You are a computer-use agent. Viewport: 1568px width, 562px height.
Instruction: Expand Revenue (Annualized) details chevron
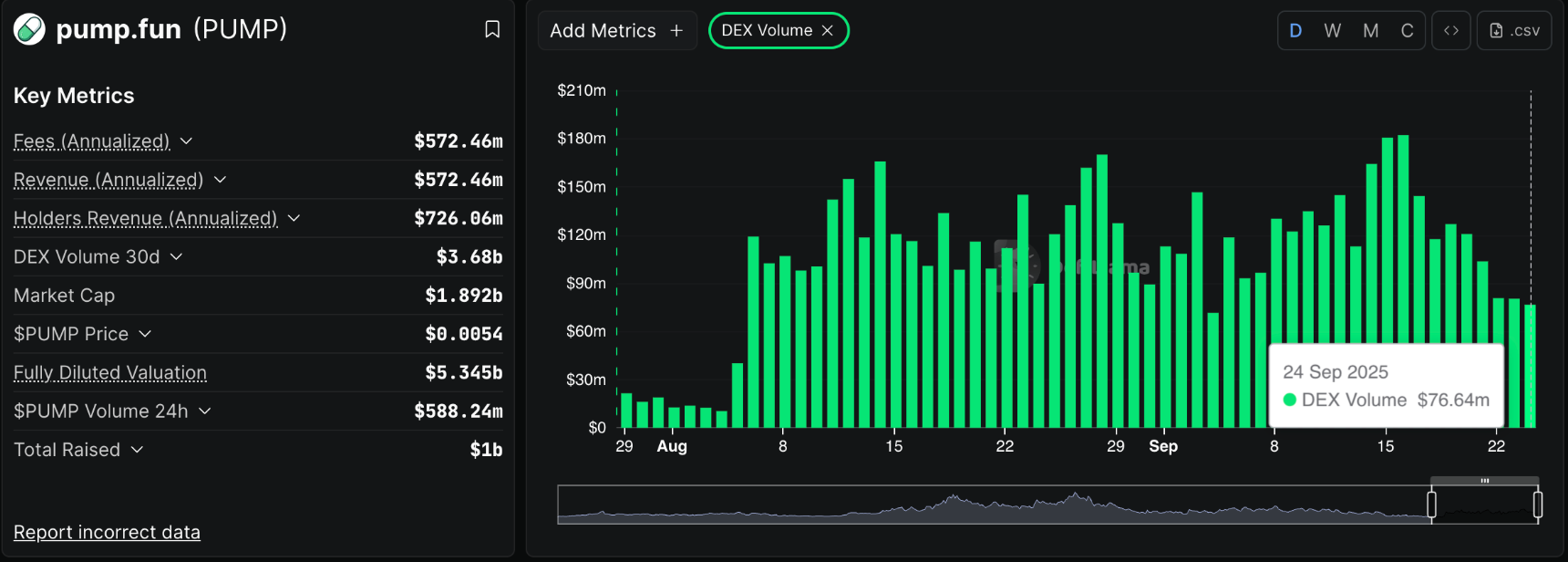pyautogui.click(x=220, y=180)
